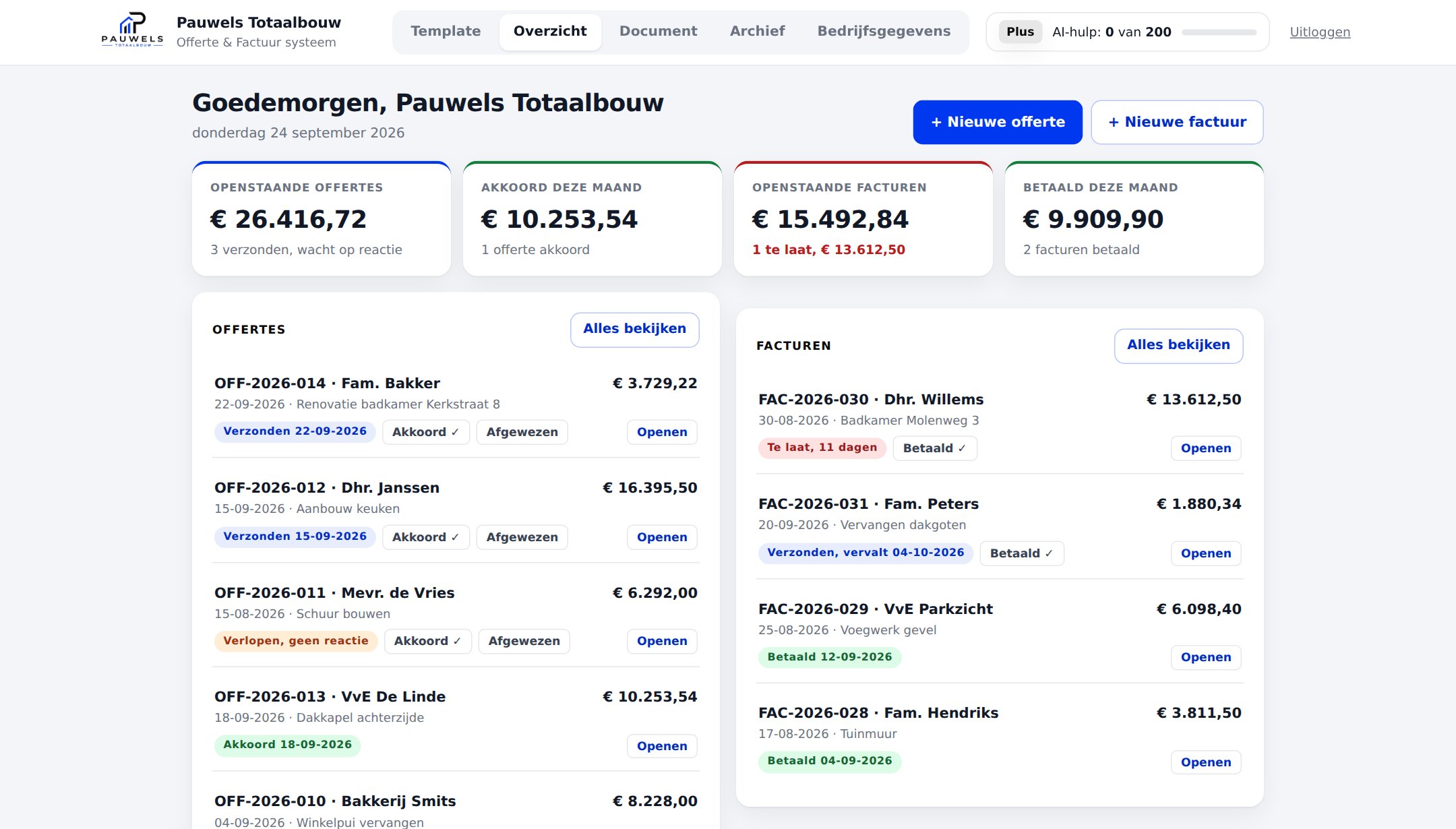Viewport: 1456px width, 829px height.
Task: Click the 'Betaald 12-09-2026' status badge
Action: point(830,657)
